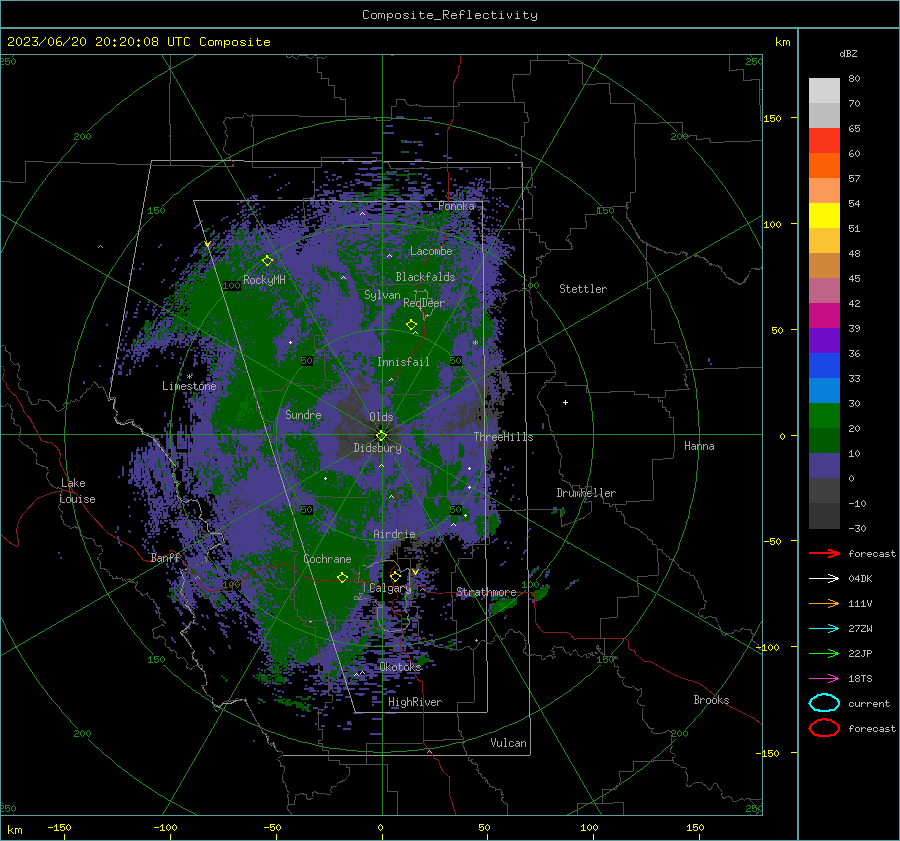Click the ThreeHills city label
Viewport: 900px width, 841px height.
pos(503,437)
